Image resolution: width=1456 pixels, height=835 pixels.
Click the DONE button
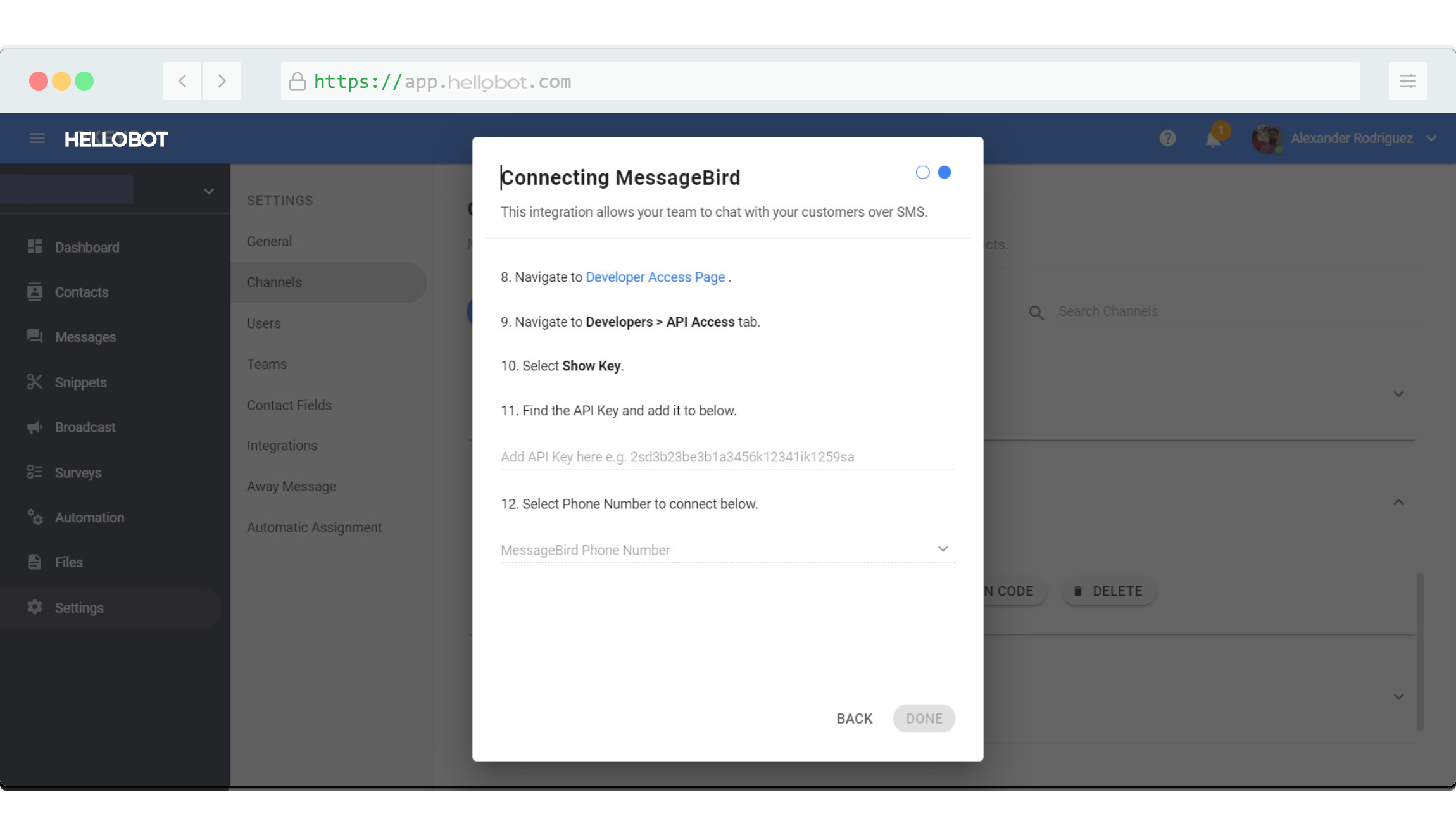tap(924, 719)
